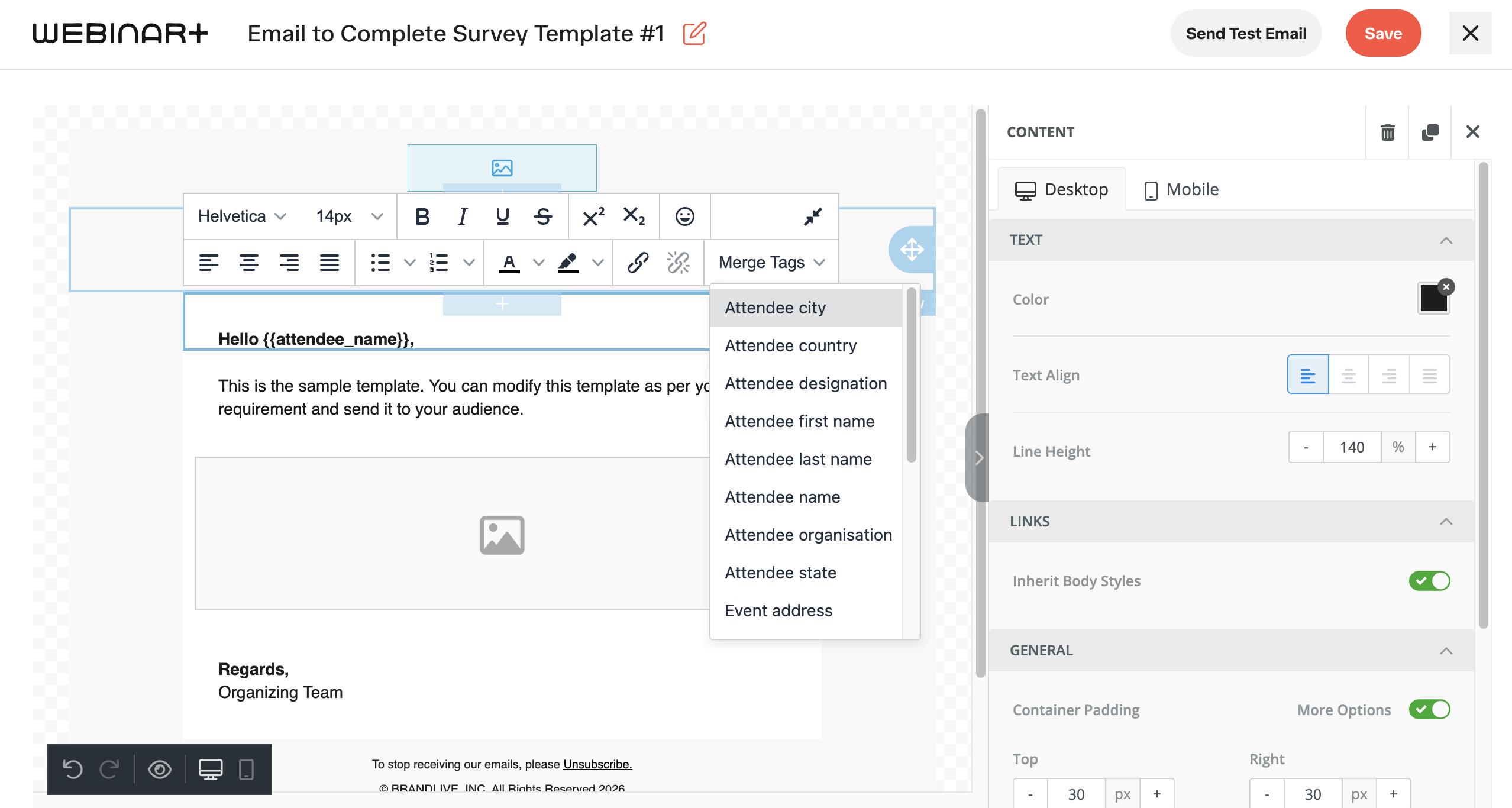This screenshot has height=808, width=1512.
Task: Select Event address merge tag
Action: click(x=806, y=610)
